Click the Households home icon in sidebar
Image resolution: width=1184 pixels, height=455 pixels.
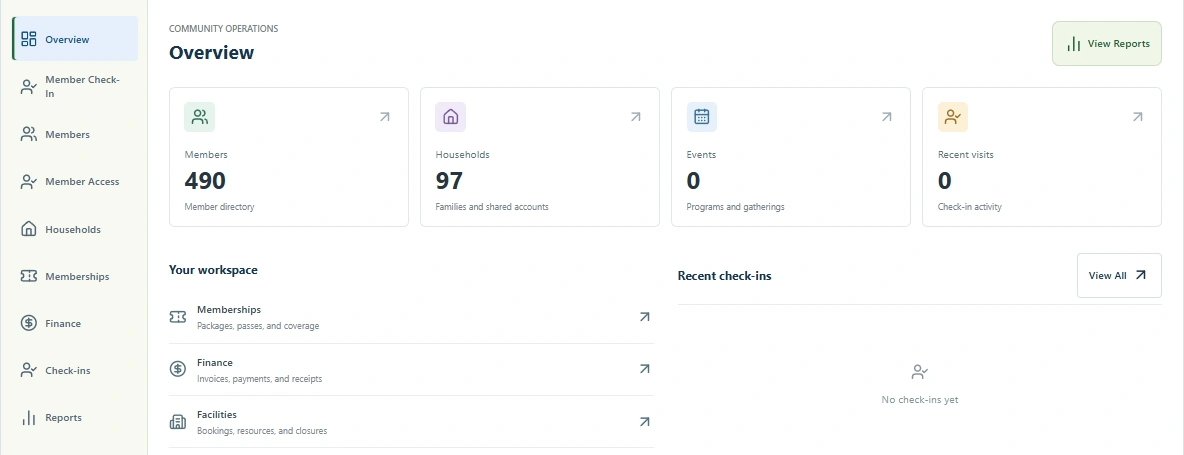coord(29,229)
